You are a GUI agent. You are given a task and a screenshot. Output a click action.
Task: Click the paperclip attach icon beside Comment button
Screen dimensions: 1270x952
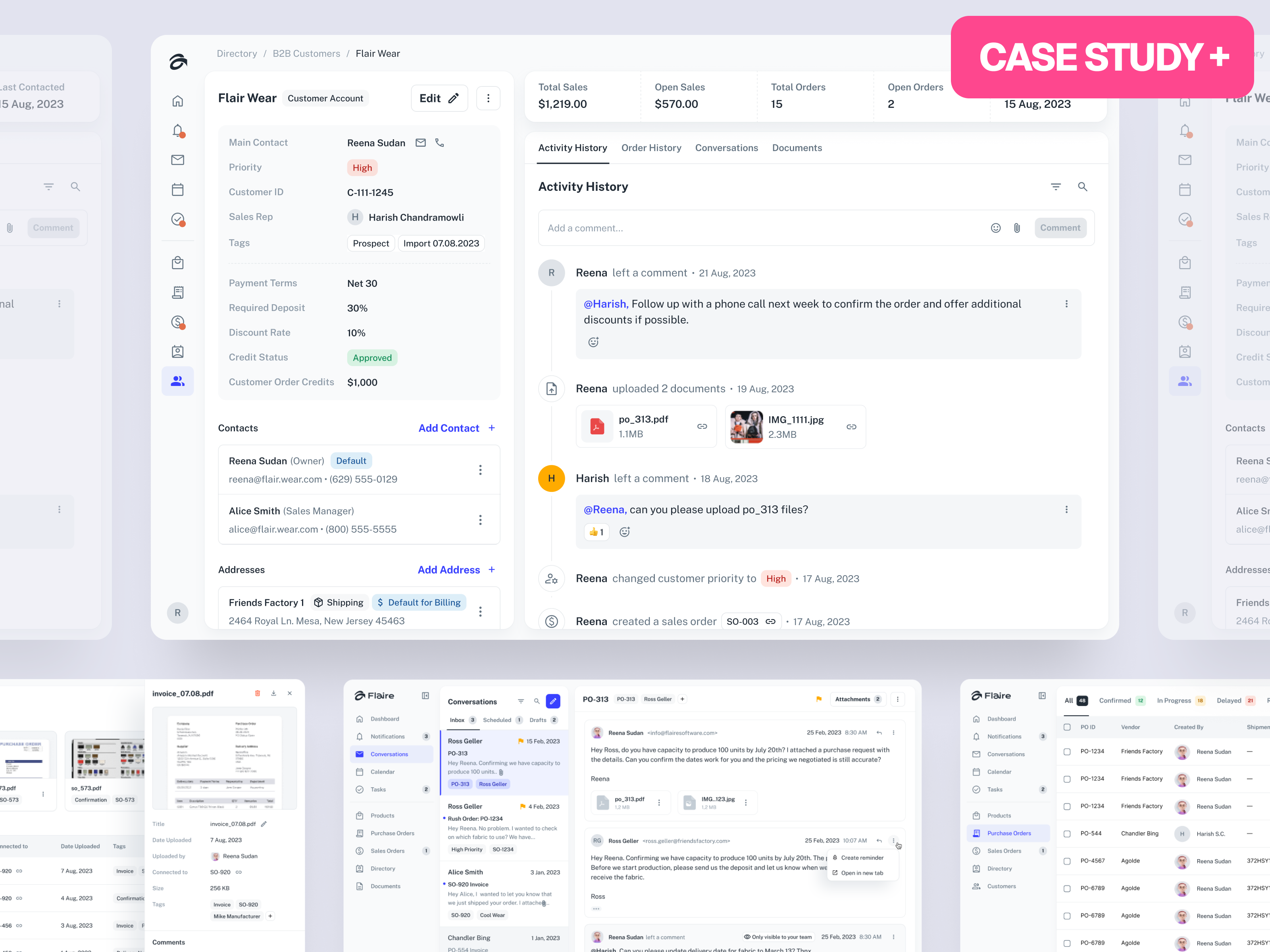(1017, 228)
